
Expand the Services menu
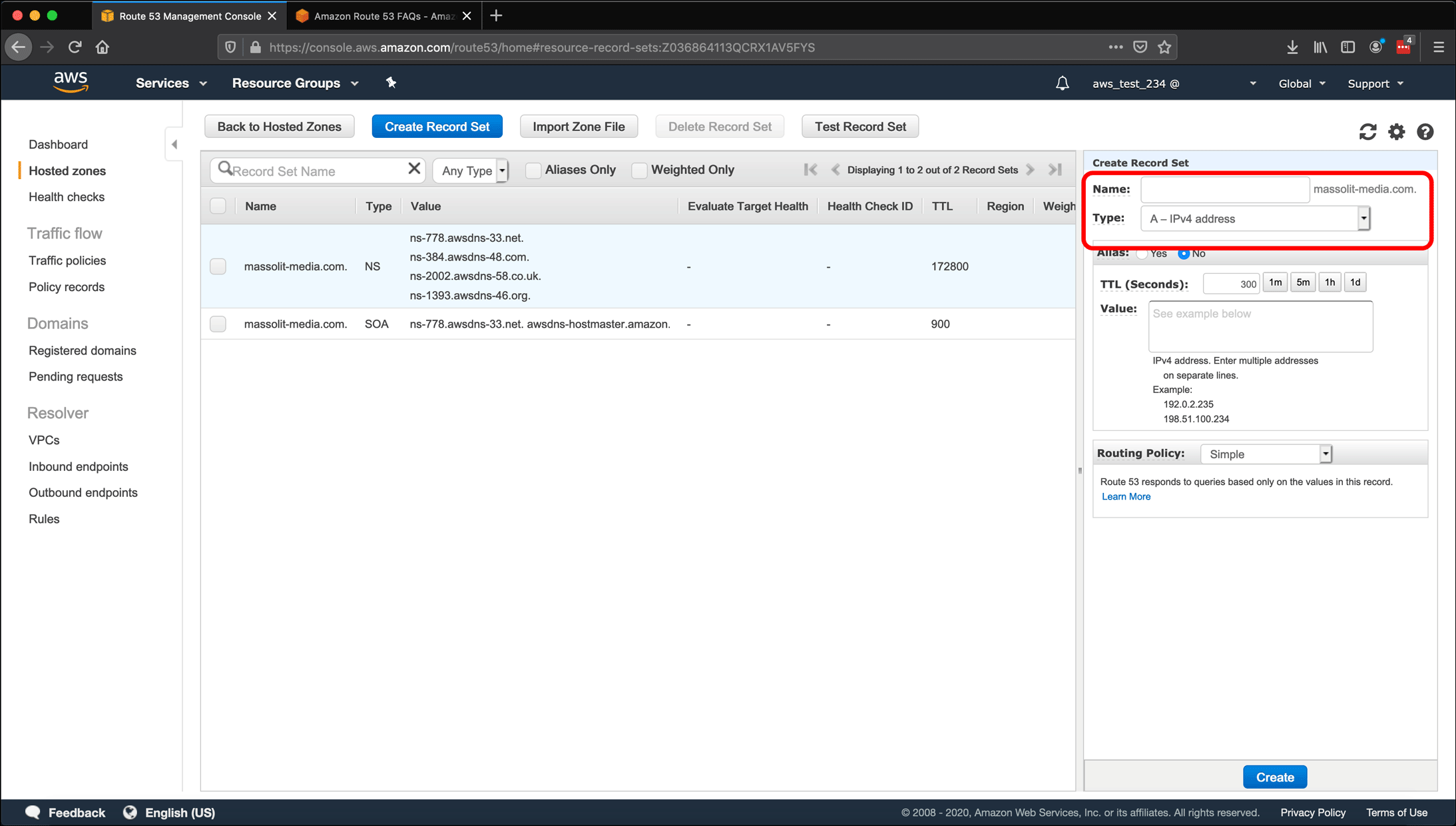click(171, 83)
